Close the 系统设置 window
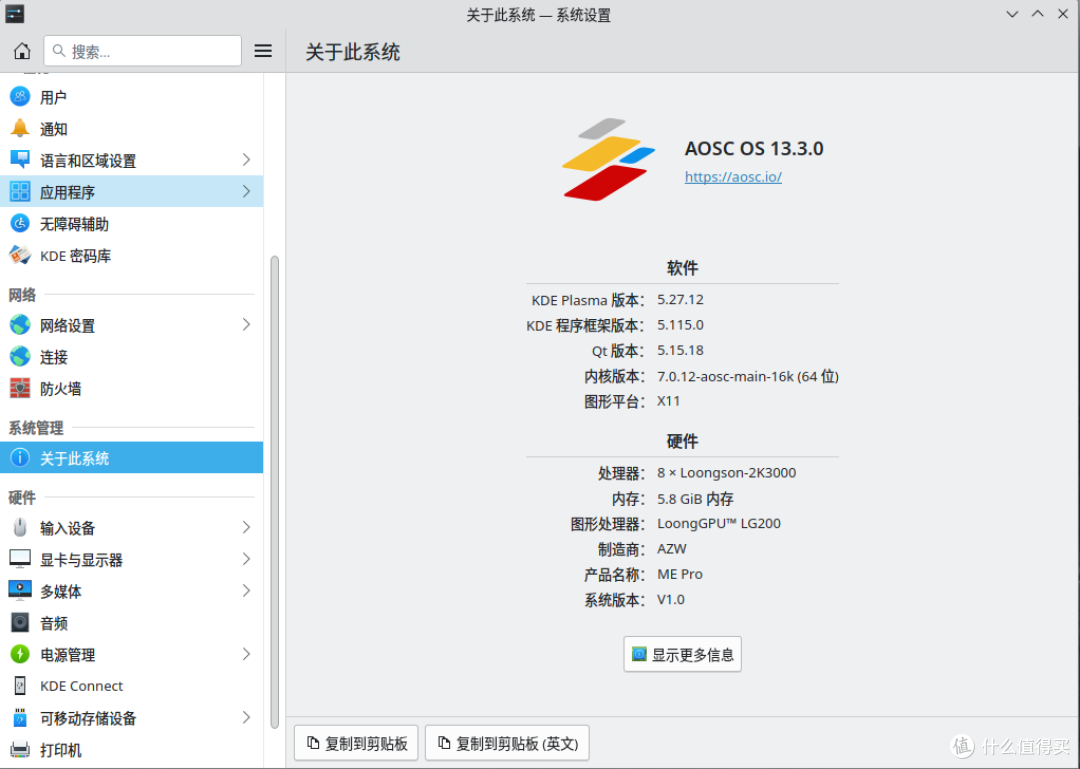Viewport: 1080px width, 769px height. [x=1063, y=14]
